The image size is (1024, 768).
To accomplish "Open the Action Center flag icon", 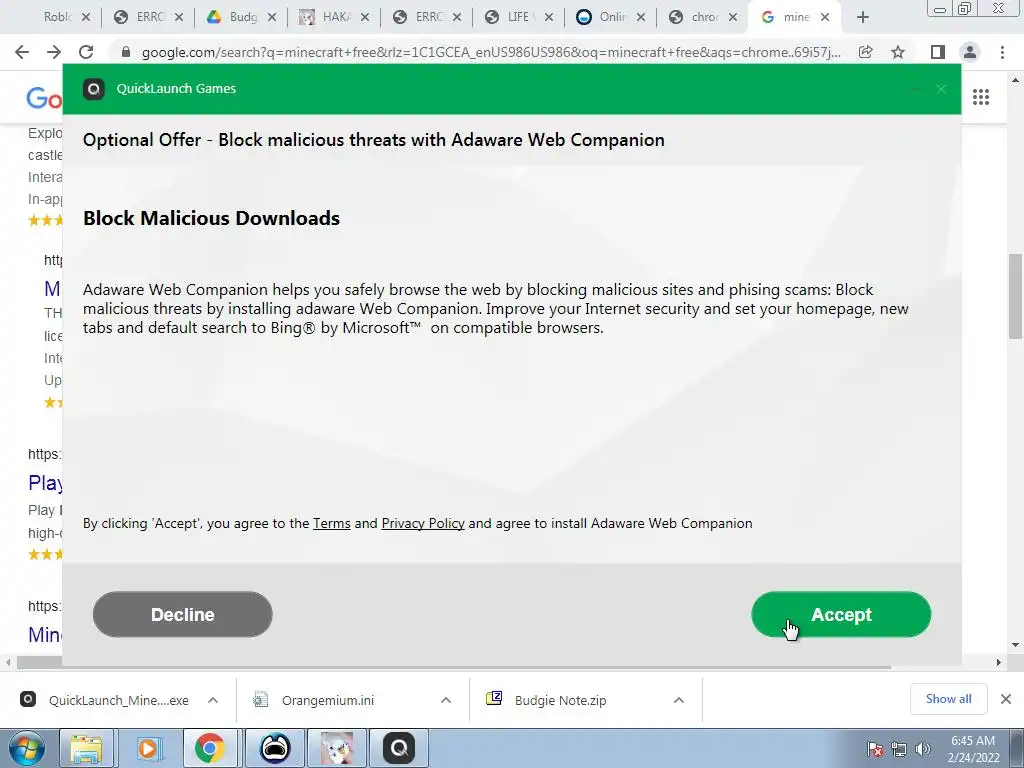I will click(x=874, y=748).
